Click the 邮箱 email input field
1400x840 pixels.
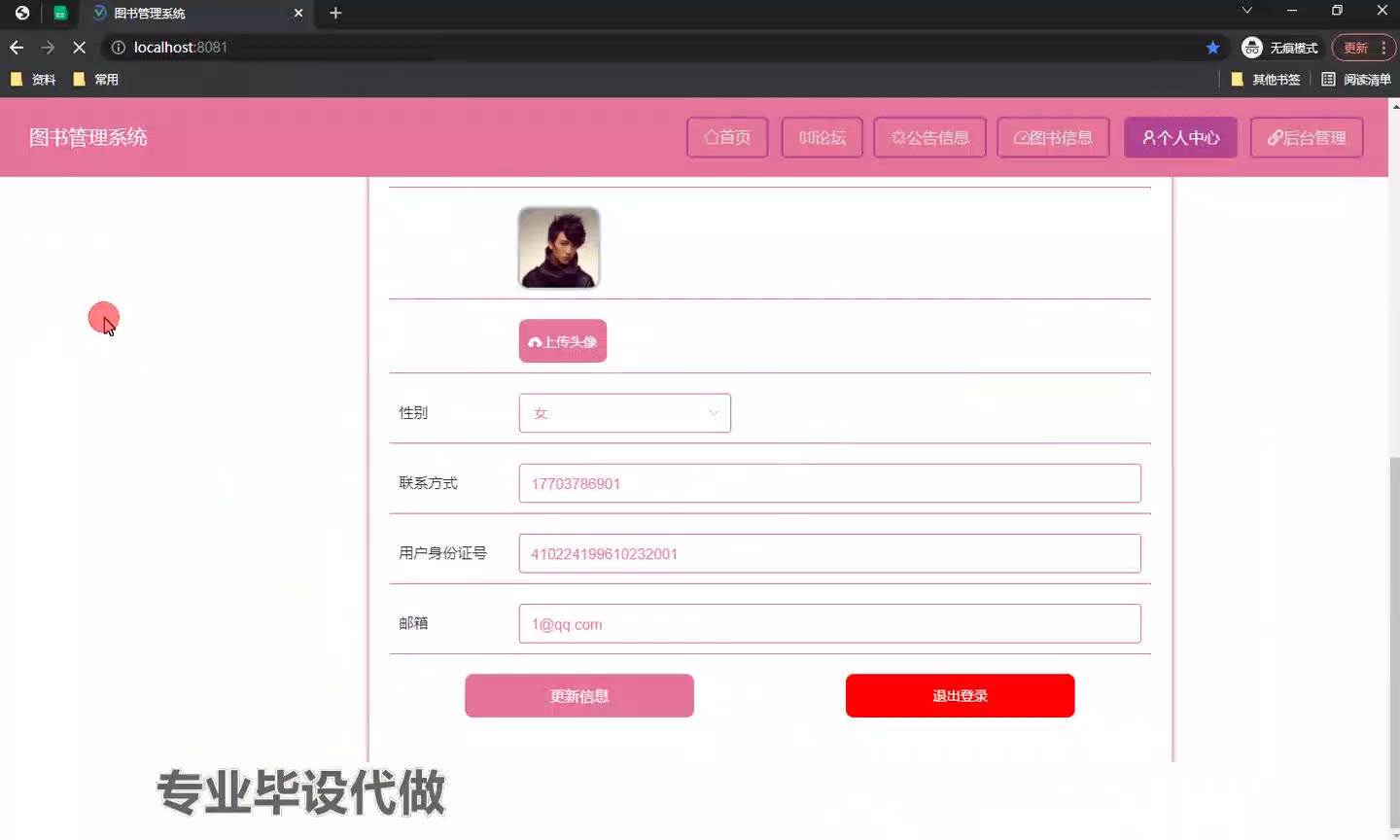(830, 623)
